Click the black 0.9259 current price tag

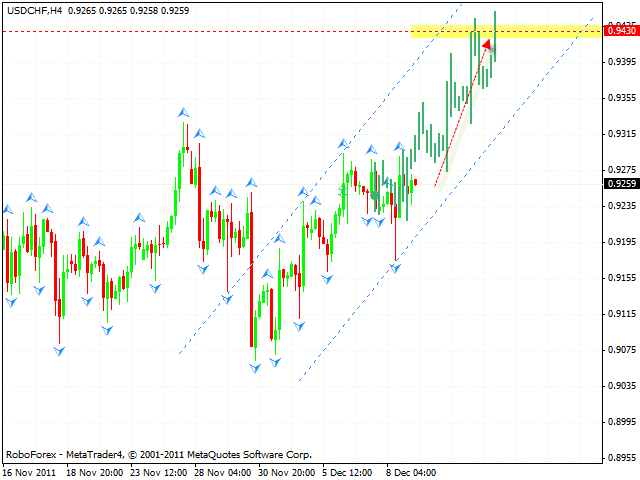622,183
